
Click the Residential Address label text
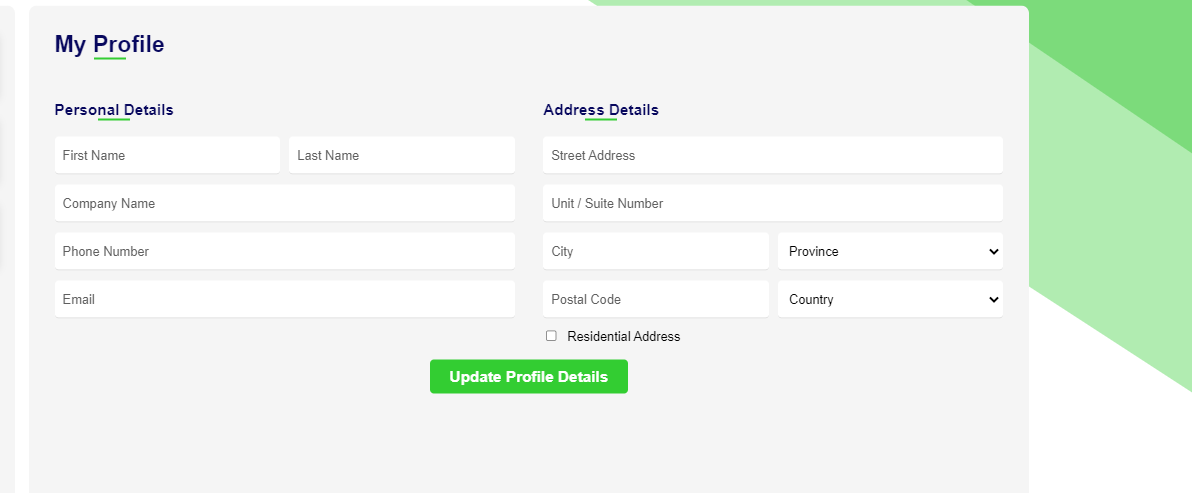[623, 337]
